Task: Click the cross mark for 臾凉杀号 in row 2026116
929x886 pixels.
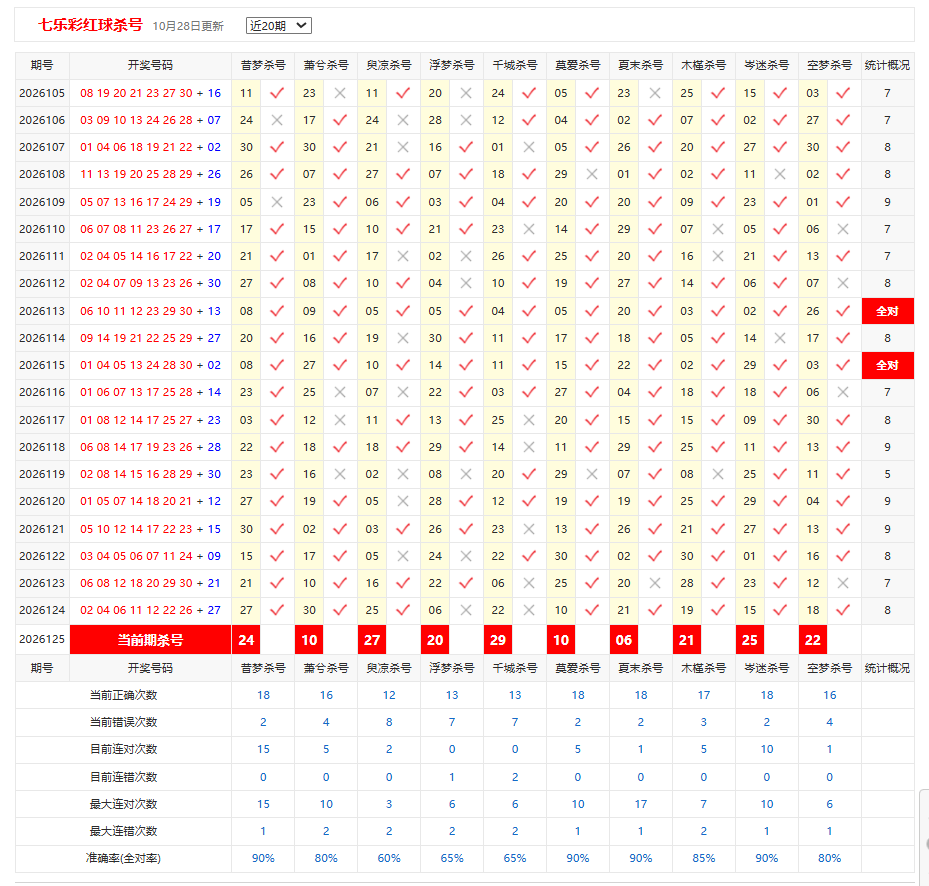Action: [403, 392]
